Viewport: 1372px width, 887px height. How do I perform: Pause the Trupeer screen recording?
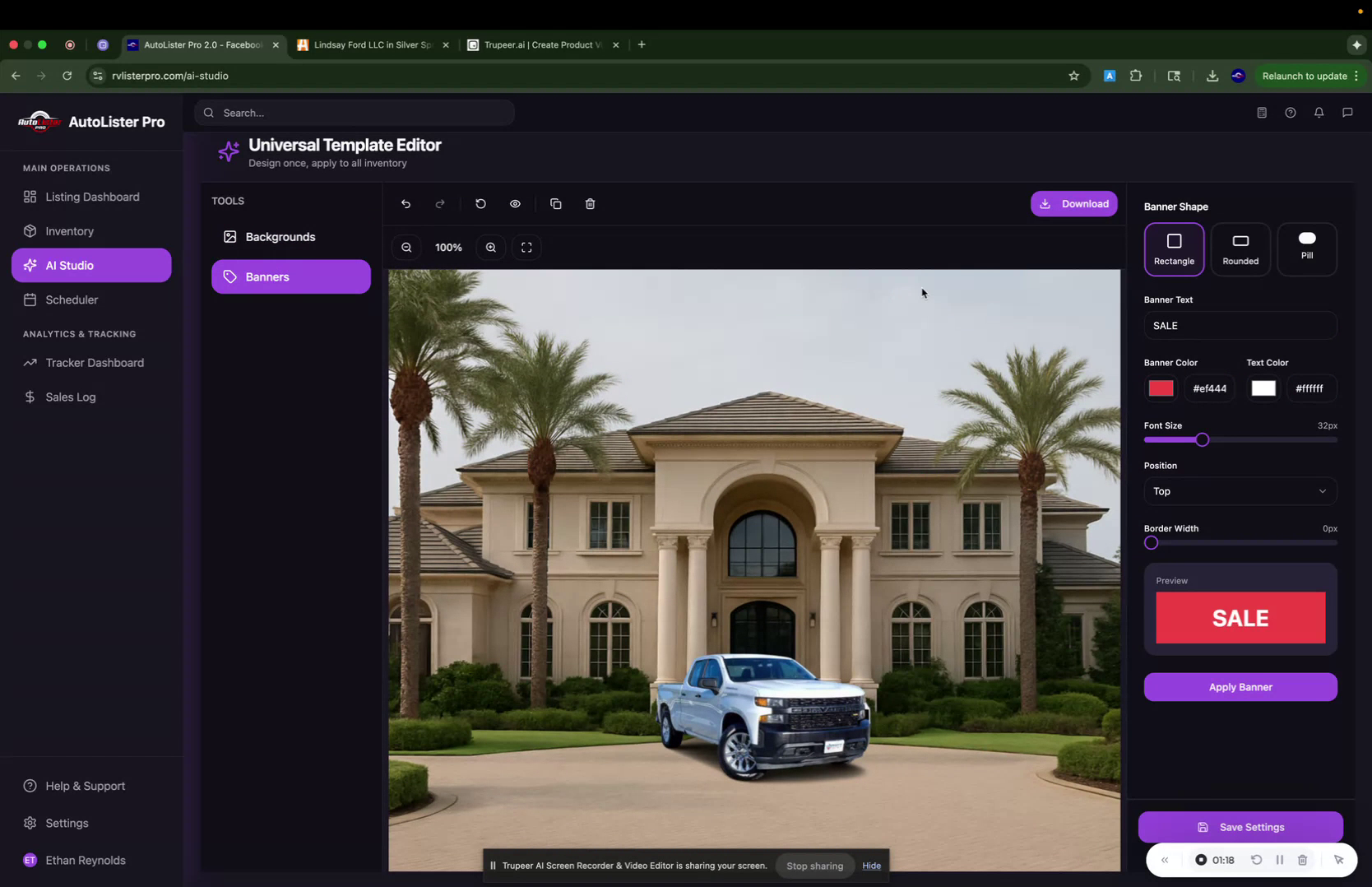click(x=1280, y=859)
